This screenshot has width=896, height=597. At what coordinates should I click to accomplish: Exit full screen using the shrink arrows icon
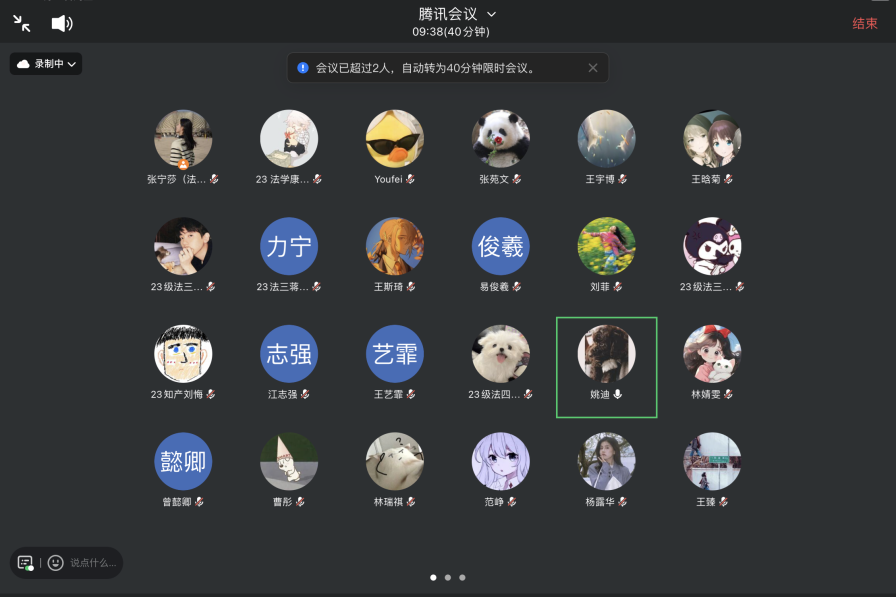(x=22, y=23)
